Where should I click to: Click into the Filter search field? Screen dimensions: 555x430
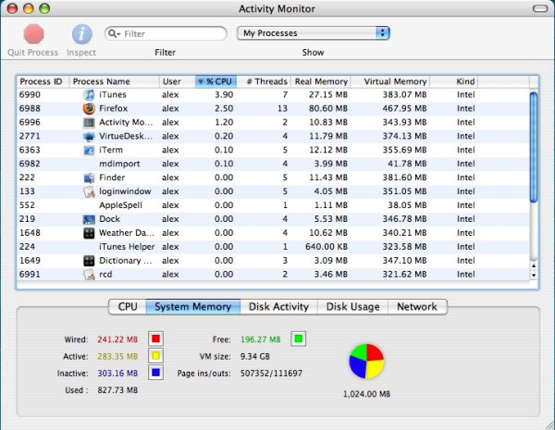[166, 34]
